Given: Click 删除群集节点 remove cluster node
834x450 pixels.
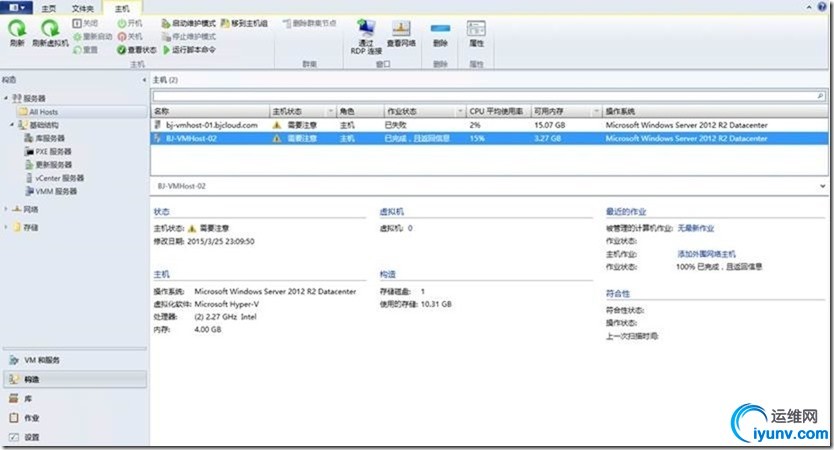Looking at the screenshot, I should (309, 23).
